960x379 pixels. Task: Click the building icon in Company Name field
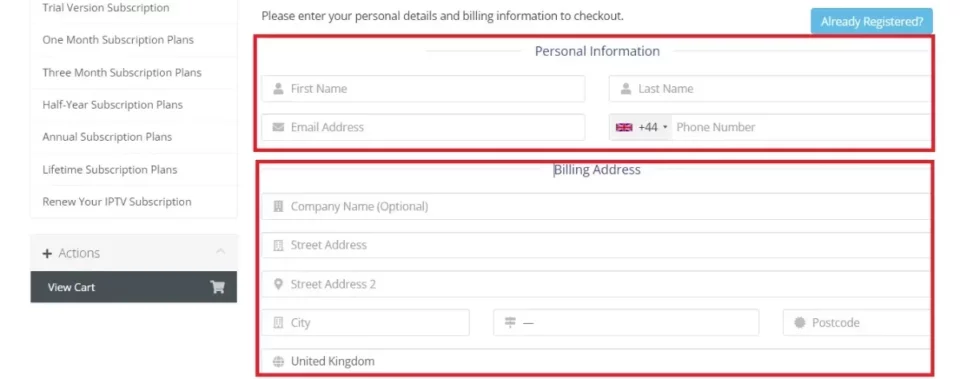click(x=278, y=206)
